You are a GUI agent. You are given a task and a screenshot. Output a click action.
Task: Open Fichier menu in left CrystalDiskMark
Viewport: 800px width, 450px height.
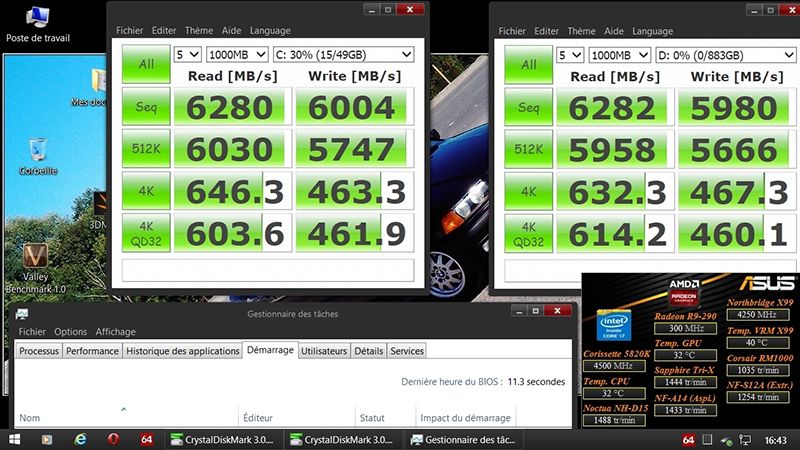[129, 31]
